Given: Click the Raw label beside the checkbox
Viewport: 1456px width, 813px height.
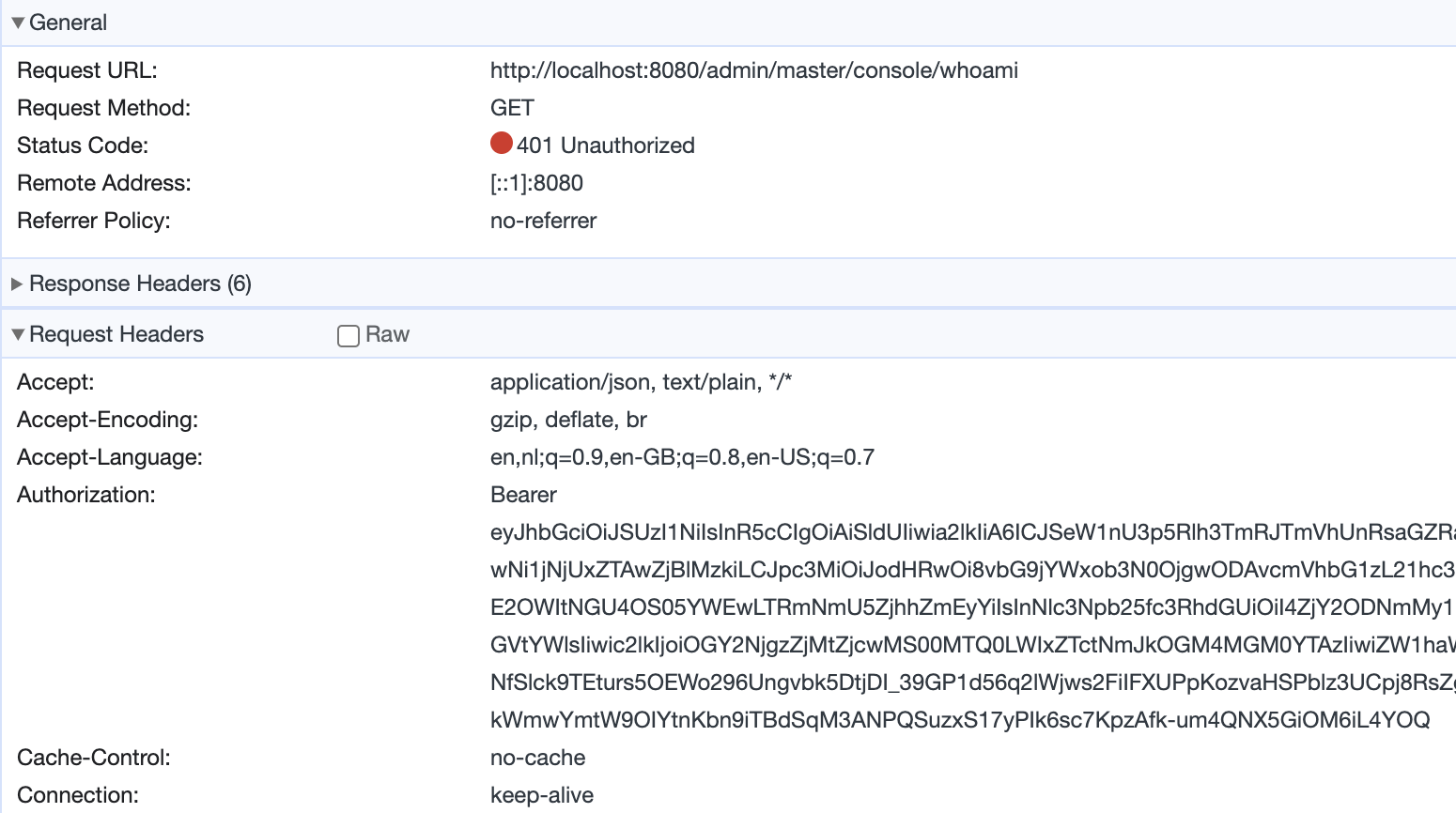Looking at the screenshot, I should coord(387,334).
